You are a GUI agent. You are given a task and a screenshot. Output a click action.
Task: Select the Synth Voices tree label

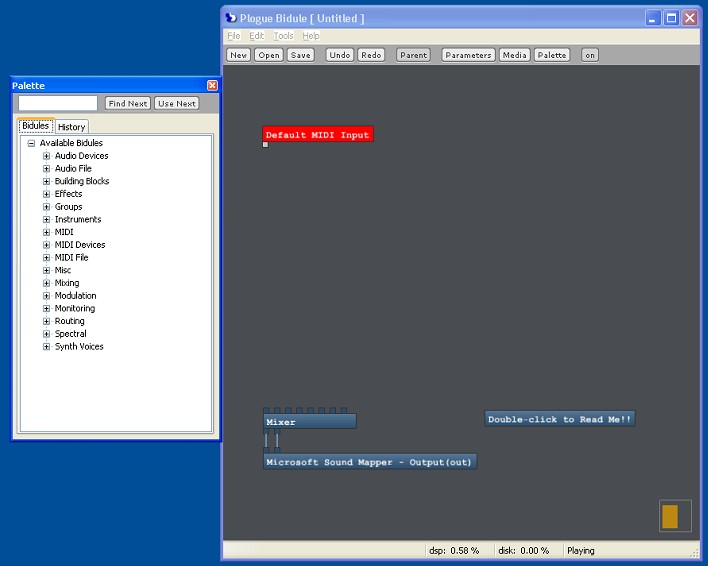tap(79, 347)
